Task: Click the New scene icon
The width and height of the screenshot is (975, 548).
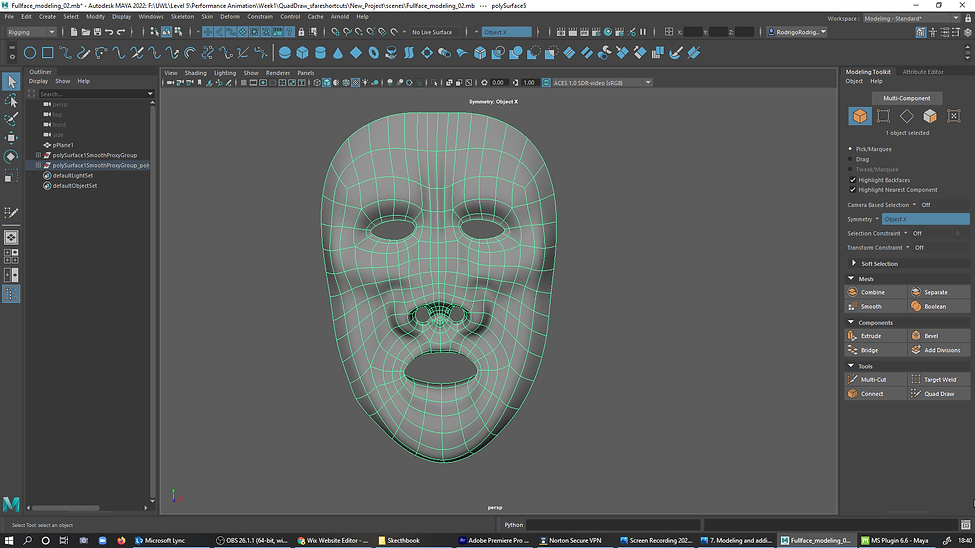Action: (x=73, y=32)
